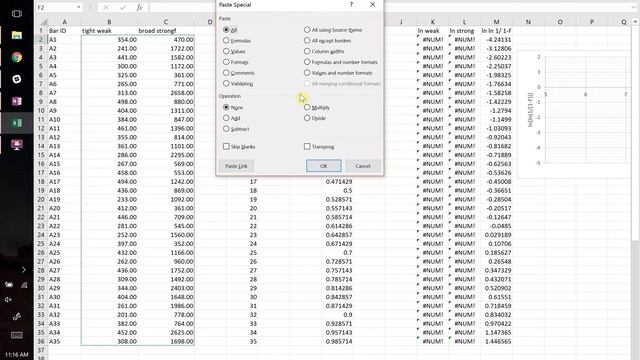Open the Slack icon on the taskbar
The image size is (640, 360).
pyautogui.click(x=17, y=79)
